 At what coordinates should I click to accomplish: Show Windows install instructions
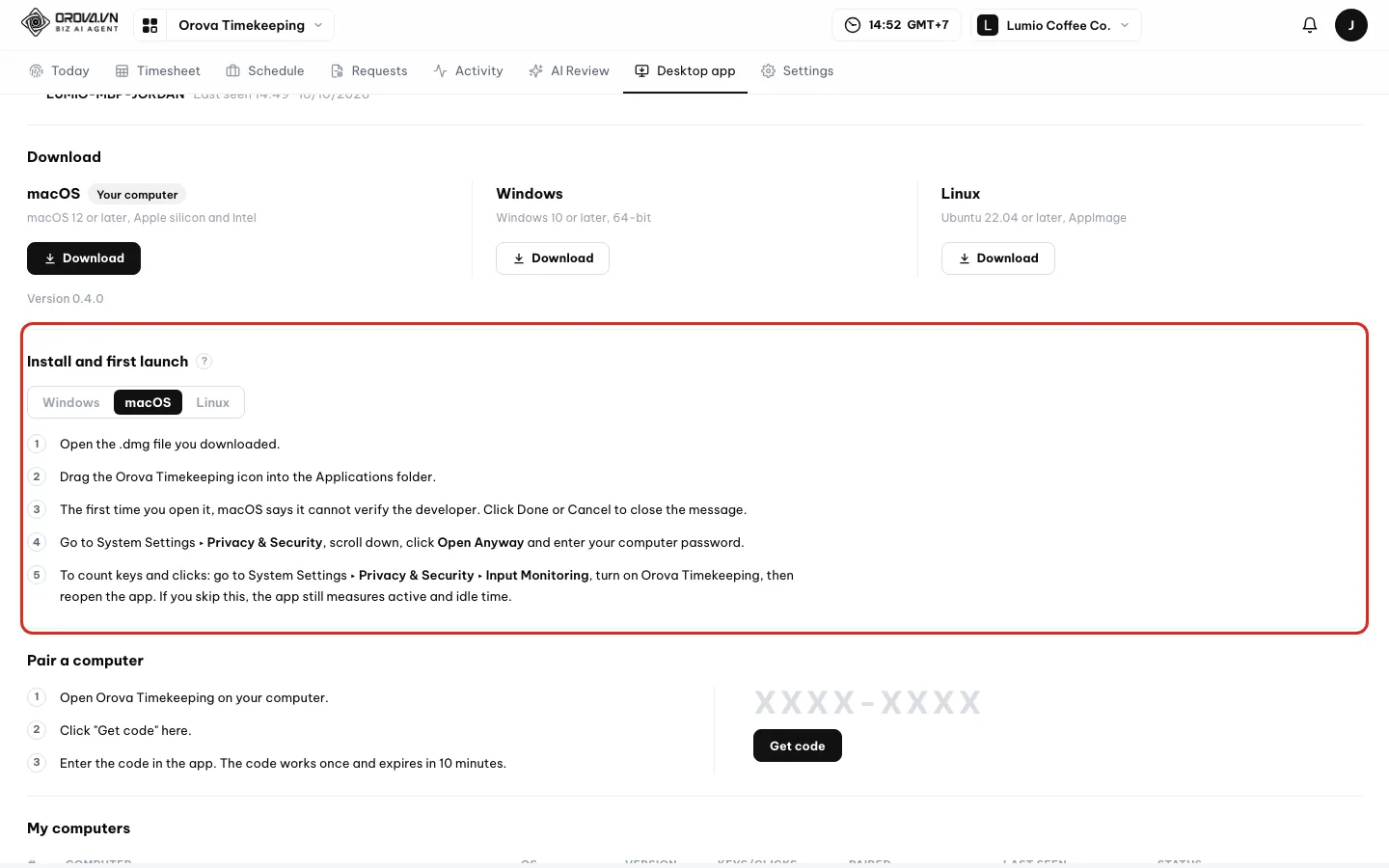tap(71, 402)
